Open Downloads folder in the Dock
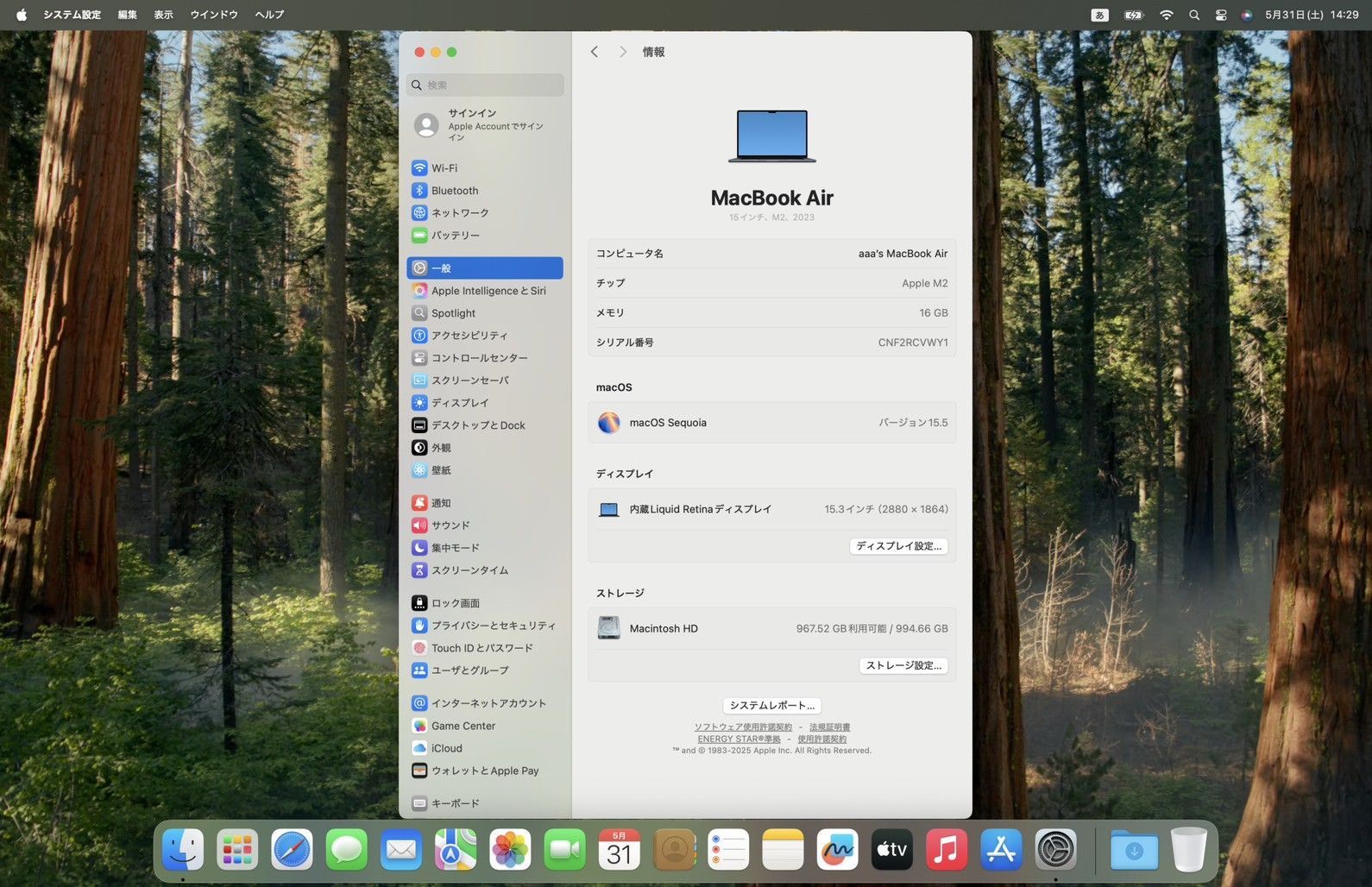The width and height of the screenshot is (1372, 887). (x=1135, y=851)
